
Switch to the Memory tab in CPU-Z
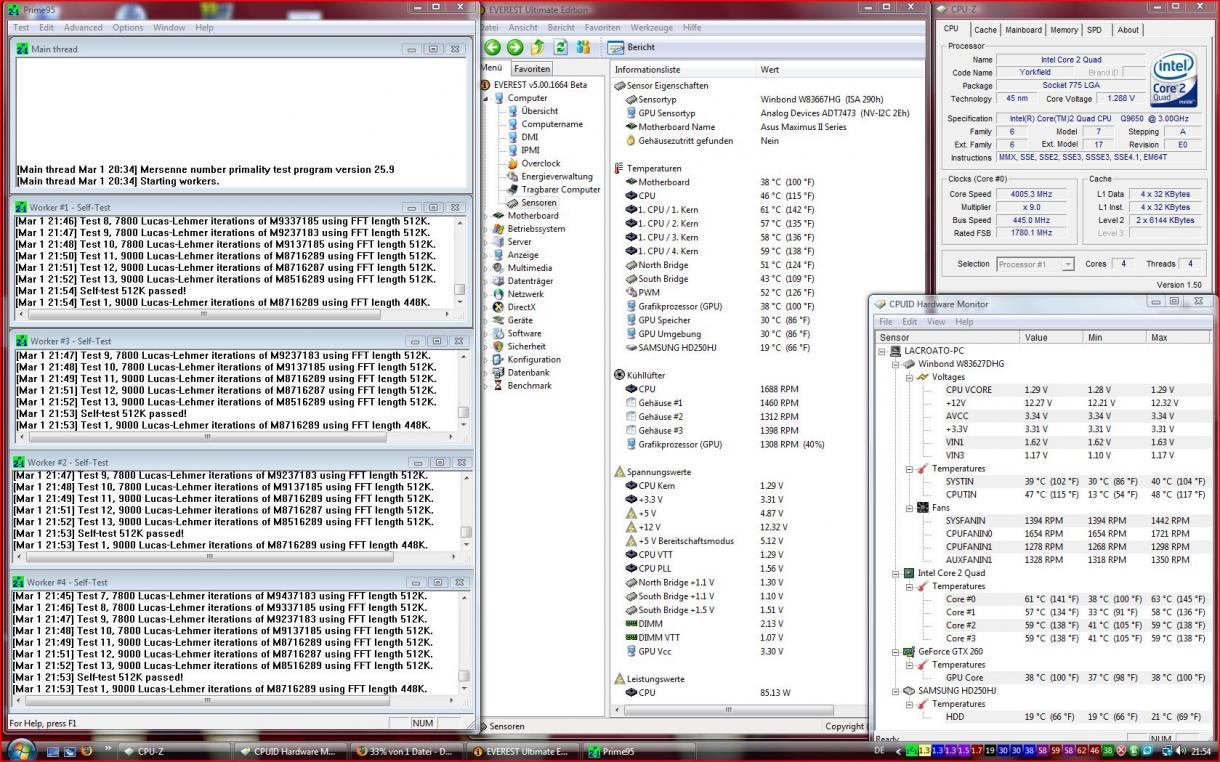(x=1064, y=30)
